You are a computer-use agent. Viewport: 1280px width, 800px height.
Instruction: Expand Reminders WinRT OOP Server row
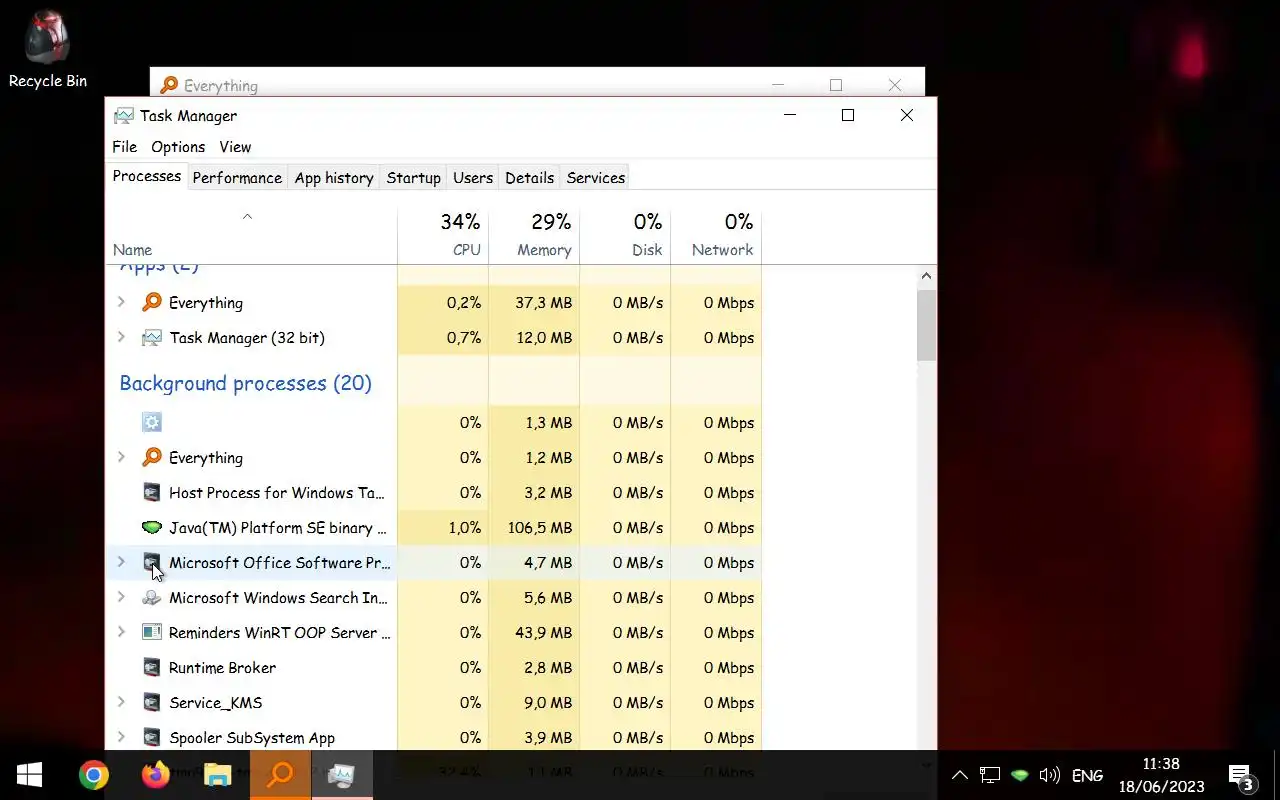[x=121, y=632]
